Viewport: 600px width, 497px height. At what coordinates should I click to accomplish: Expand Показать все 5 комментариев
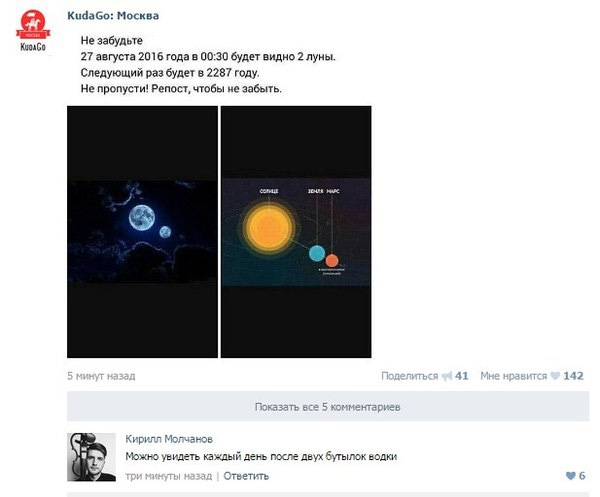click(x=328, y=406)
